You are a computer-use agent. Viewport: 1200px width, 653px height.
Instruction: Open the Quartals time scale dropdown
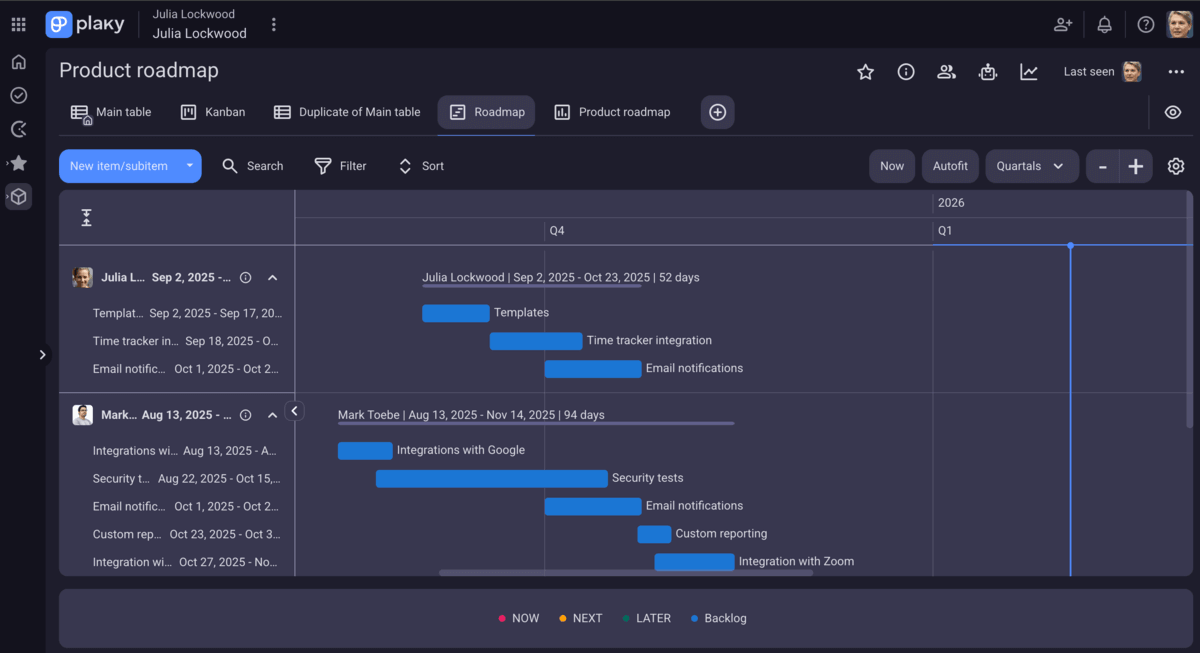1032,166
